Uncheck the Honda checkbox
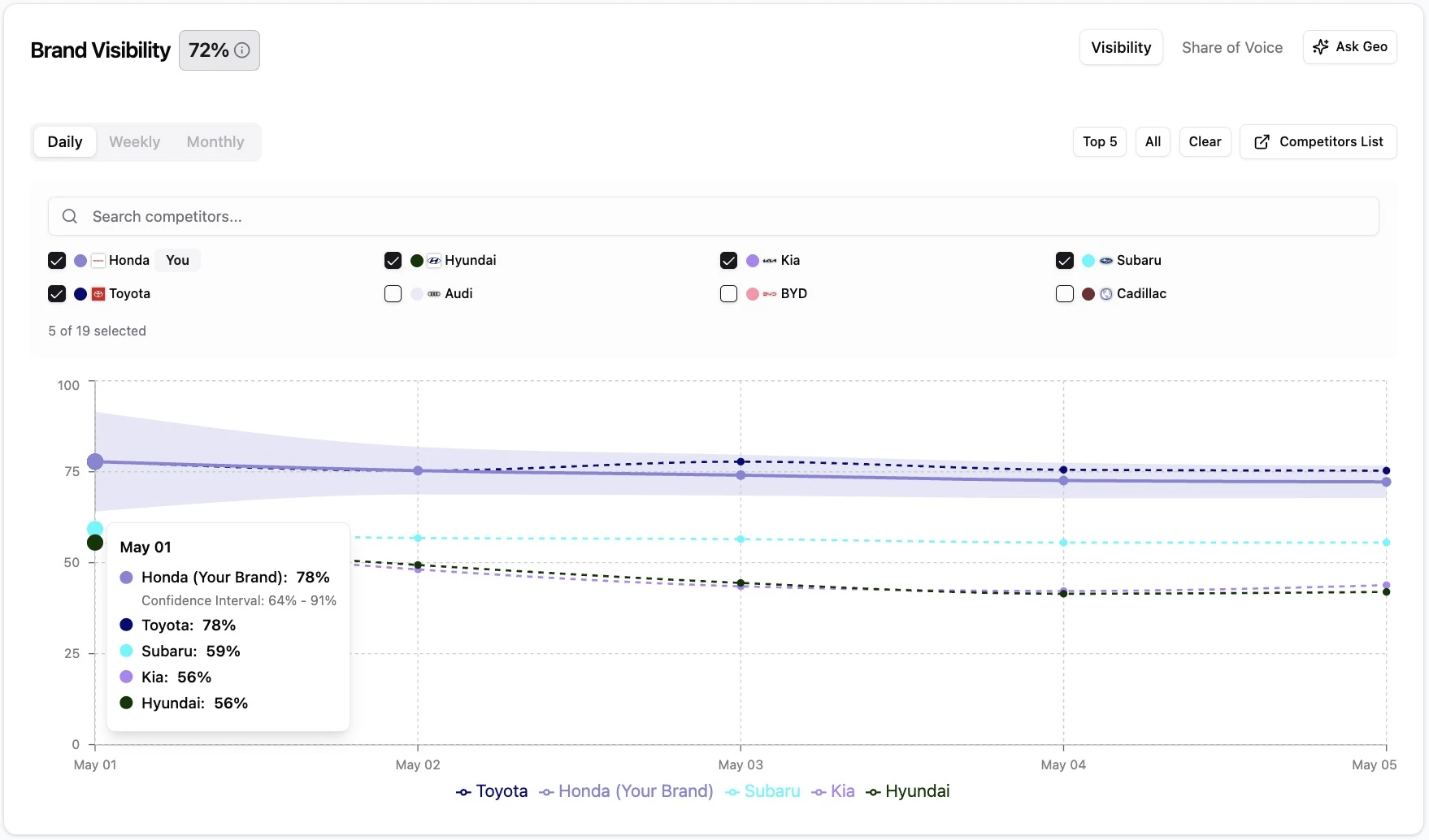1429x840 pixels. click(57, 261)
